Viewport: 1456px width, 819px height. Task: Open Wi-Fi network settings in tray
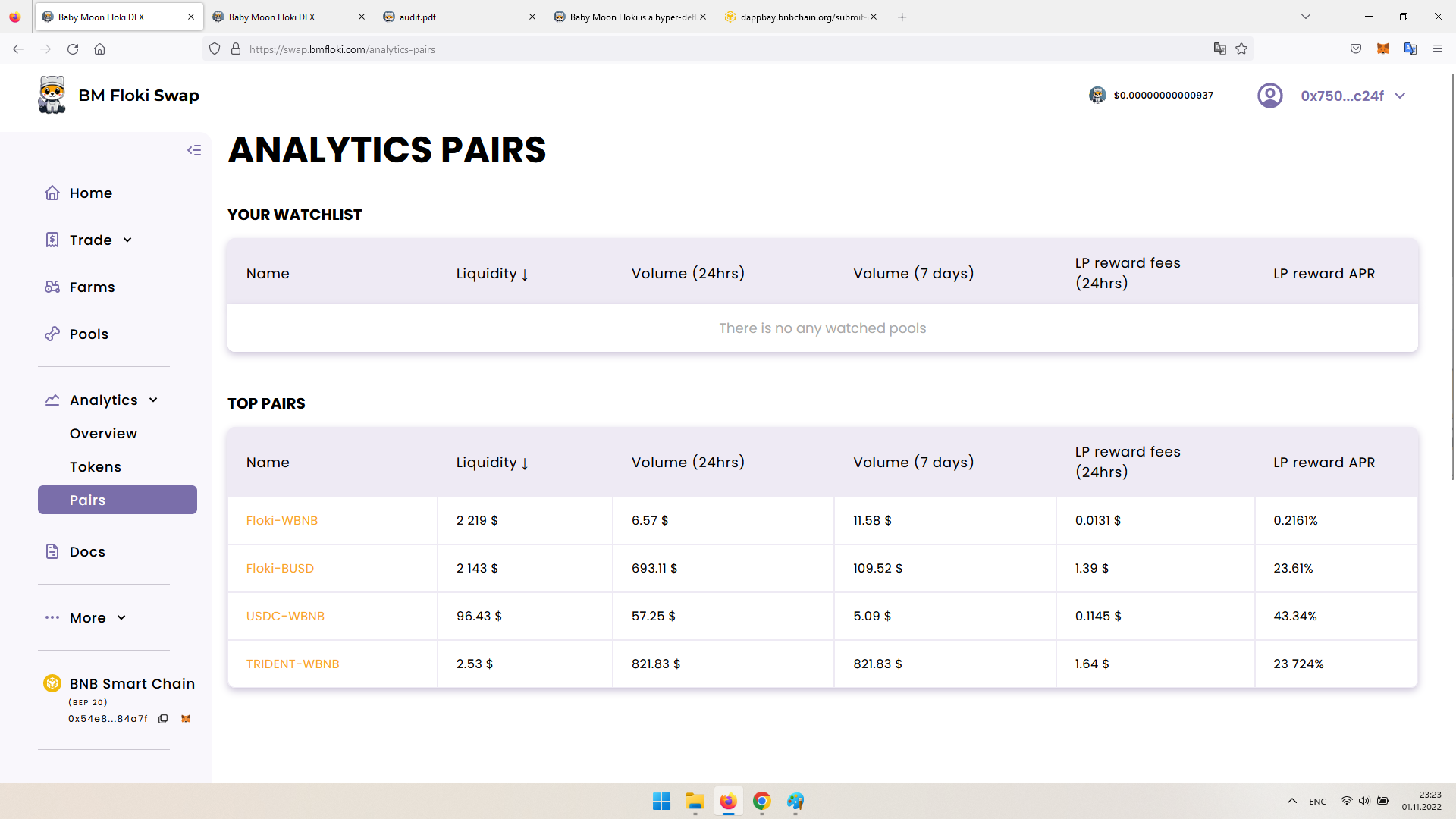pyautogui.click(x=1346, y=801)
